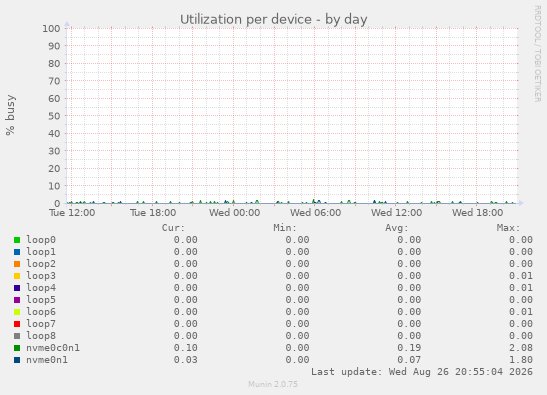Select the nvme0c0n1 legend label
547x395 pixels.
53,348
